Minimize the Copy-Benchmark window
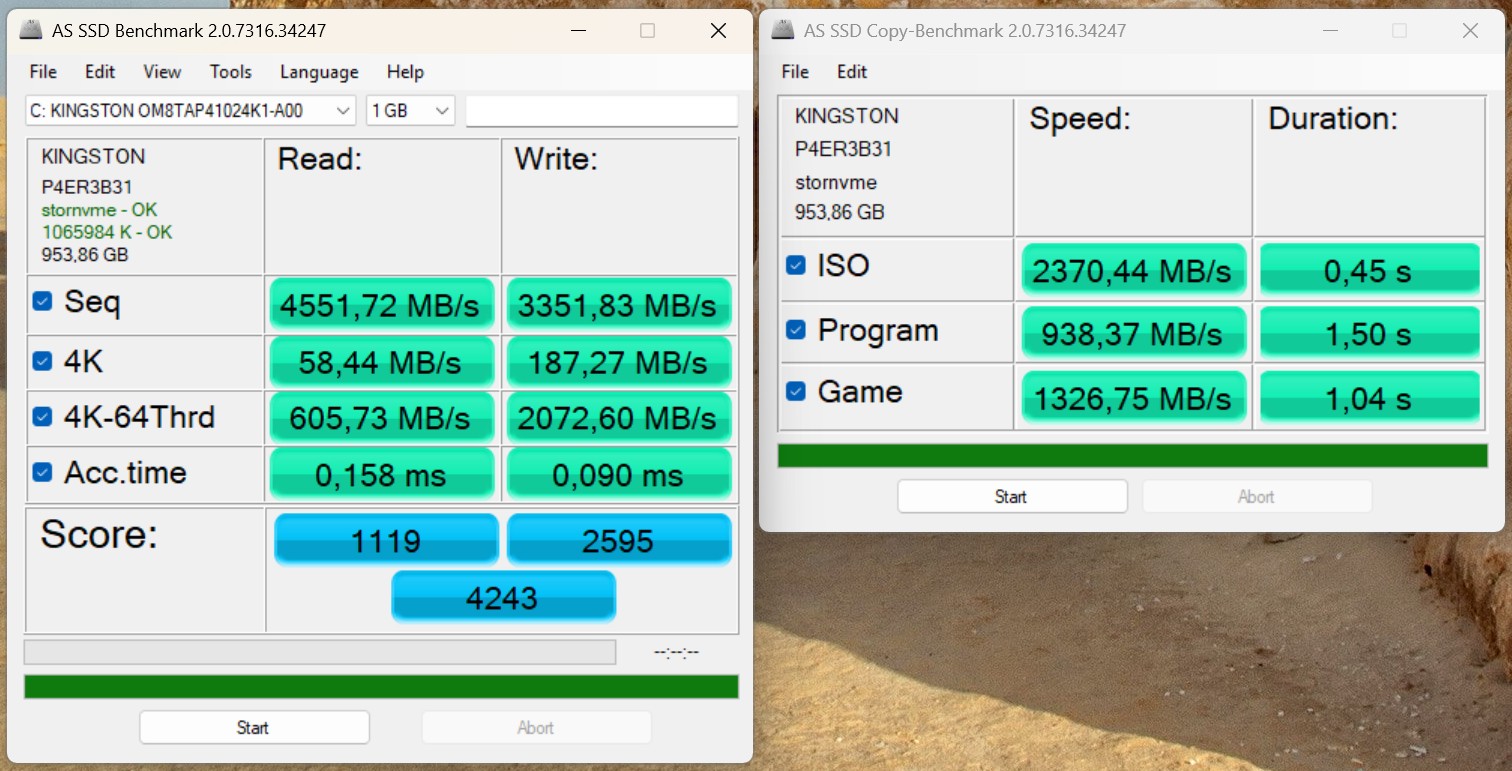 [x=1330, y=31]
